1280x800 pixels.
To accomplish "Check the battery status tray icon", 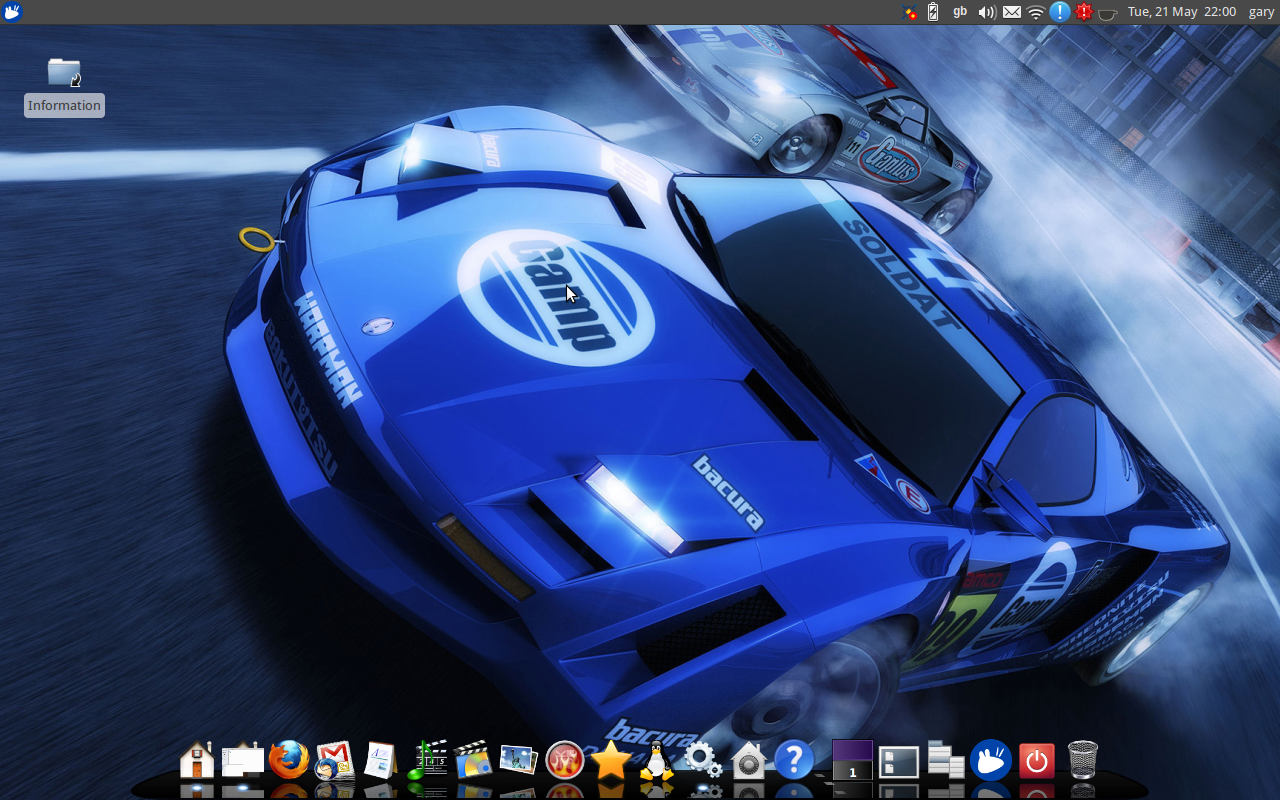I will (x=933, y=12).
